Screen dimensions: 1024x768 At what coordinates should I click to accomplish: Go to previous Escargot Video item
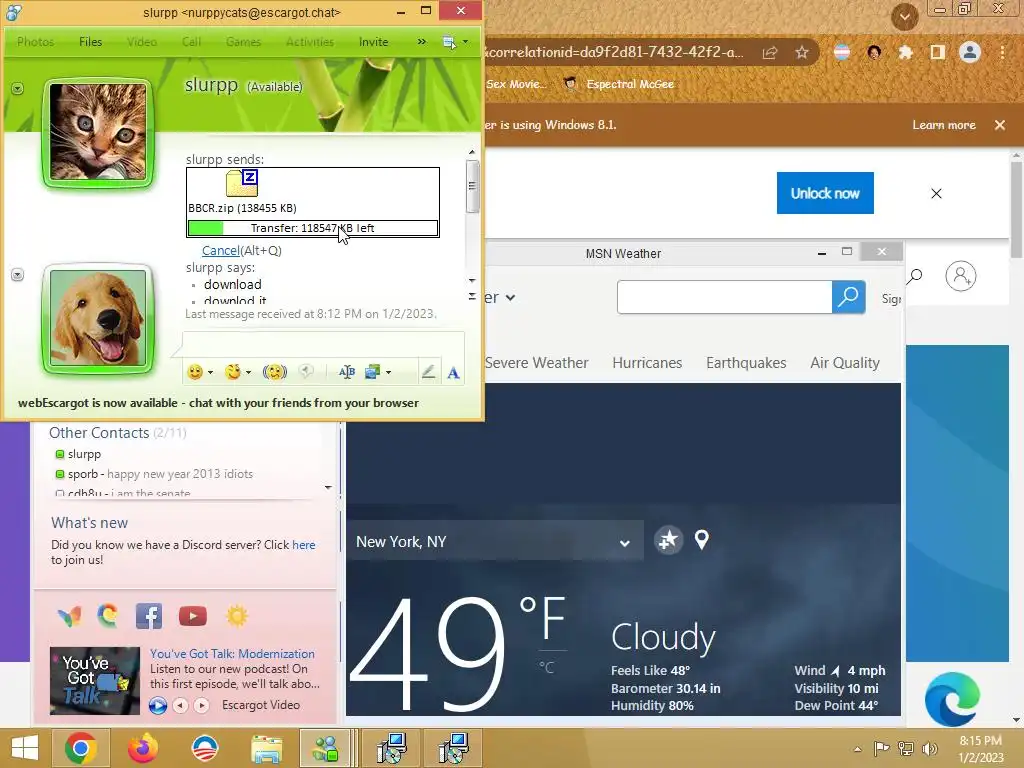(x=181, y=705)
